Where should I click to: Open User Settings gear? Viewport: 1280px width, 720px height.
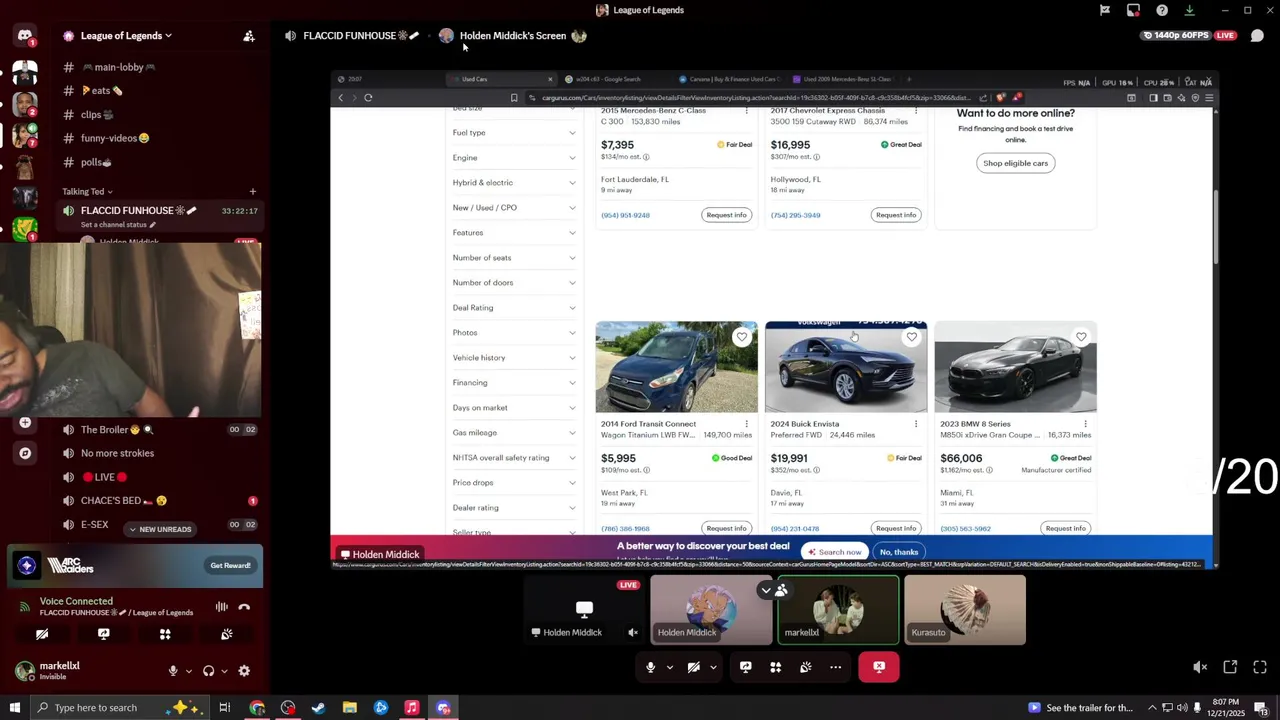(244, 672)
